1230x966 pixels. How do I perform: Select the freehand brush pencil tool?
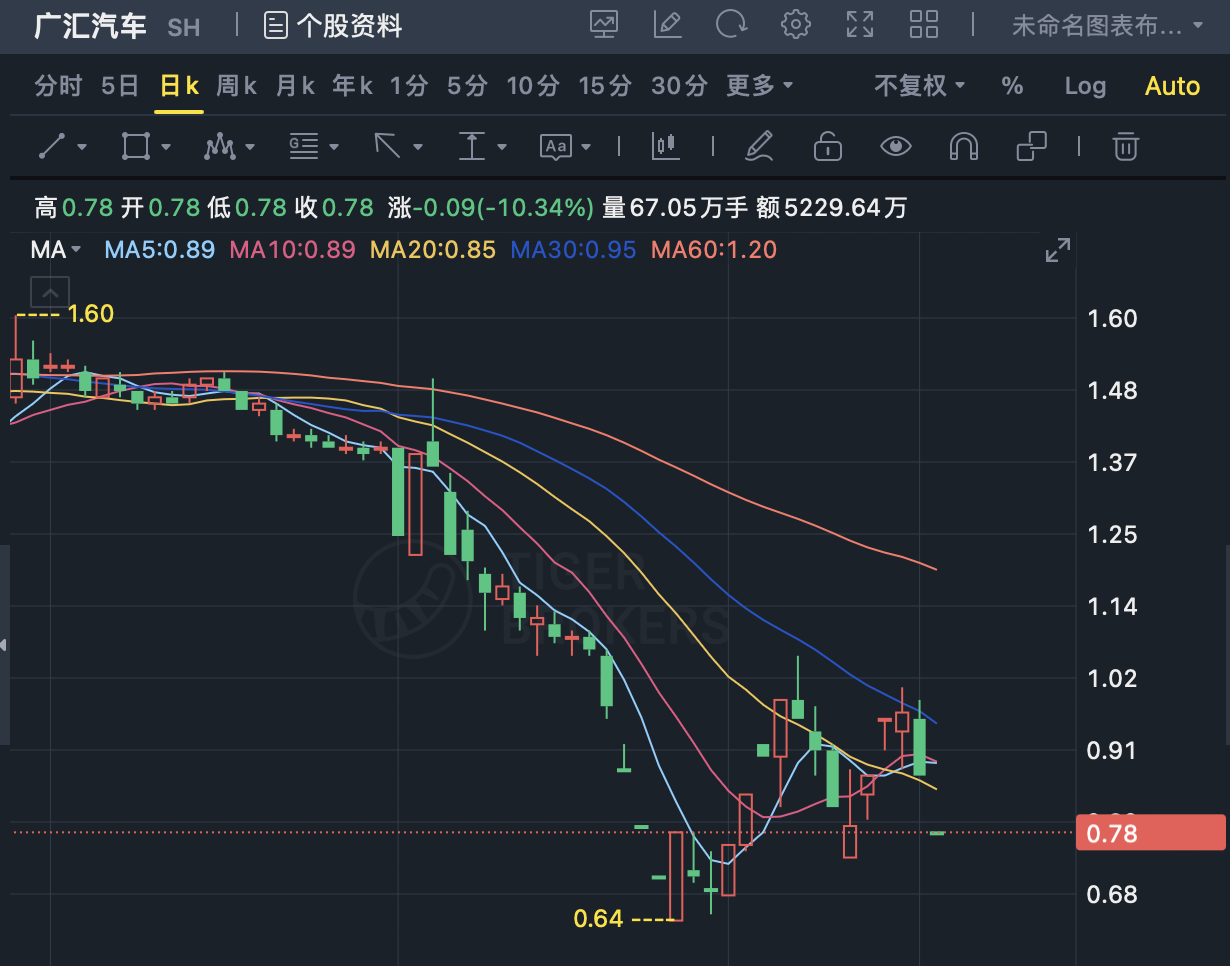coord(760,147)
